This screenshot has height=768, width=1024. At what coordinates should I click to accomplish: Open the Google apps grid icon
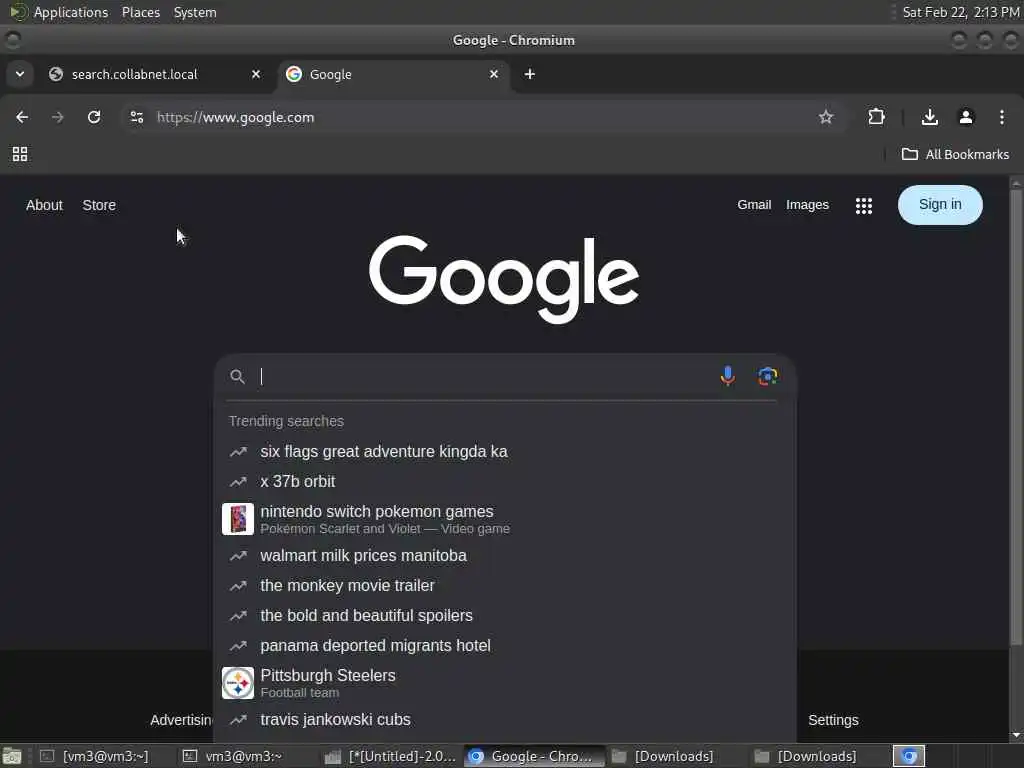click(863, 206)
